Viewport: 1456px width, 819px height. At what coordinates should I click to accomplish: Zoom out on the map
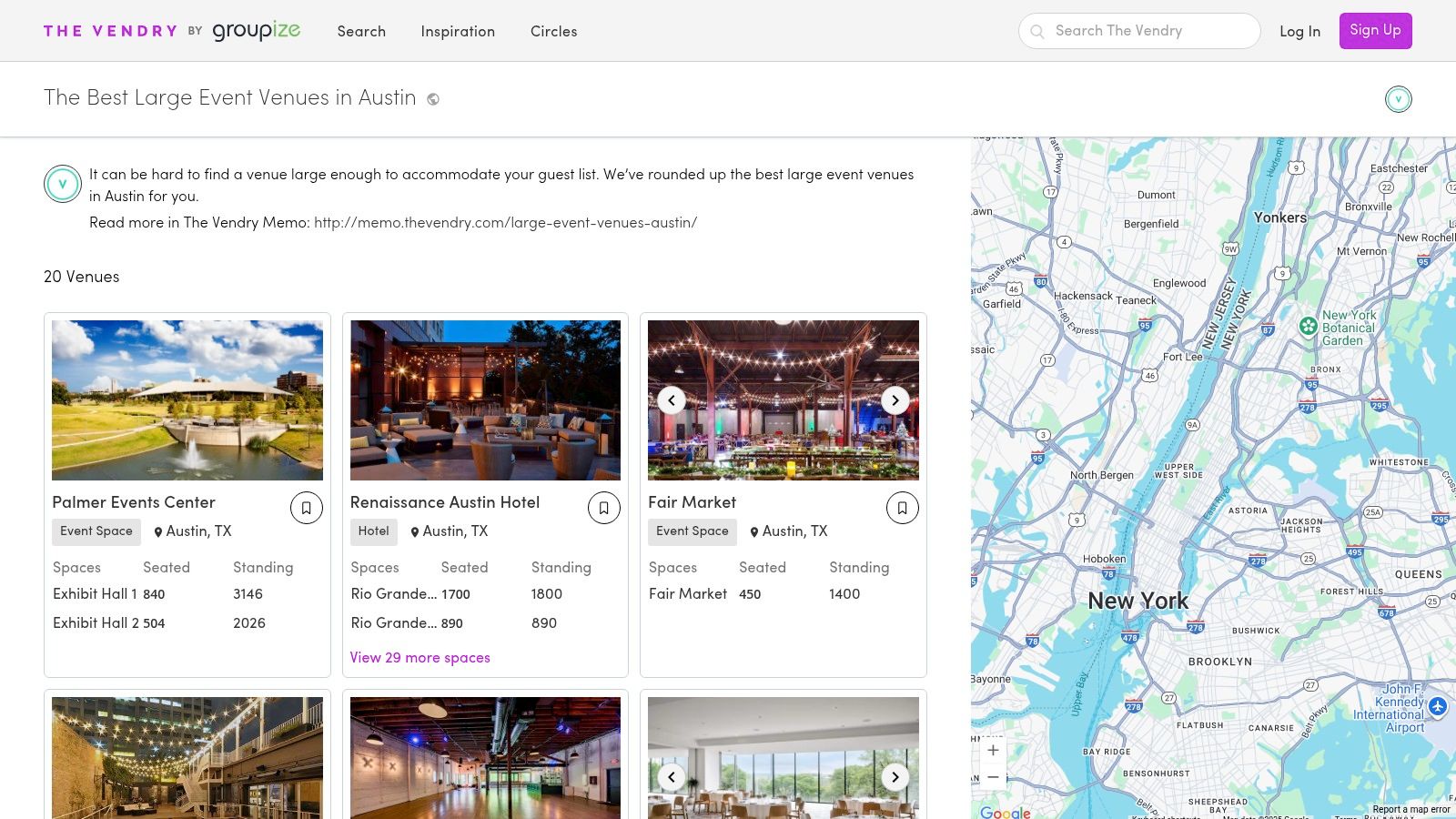[994, 777]
